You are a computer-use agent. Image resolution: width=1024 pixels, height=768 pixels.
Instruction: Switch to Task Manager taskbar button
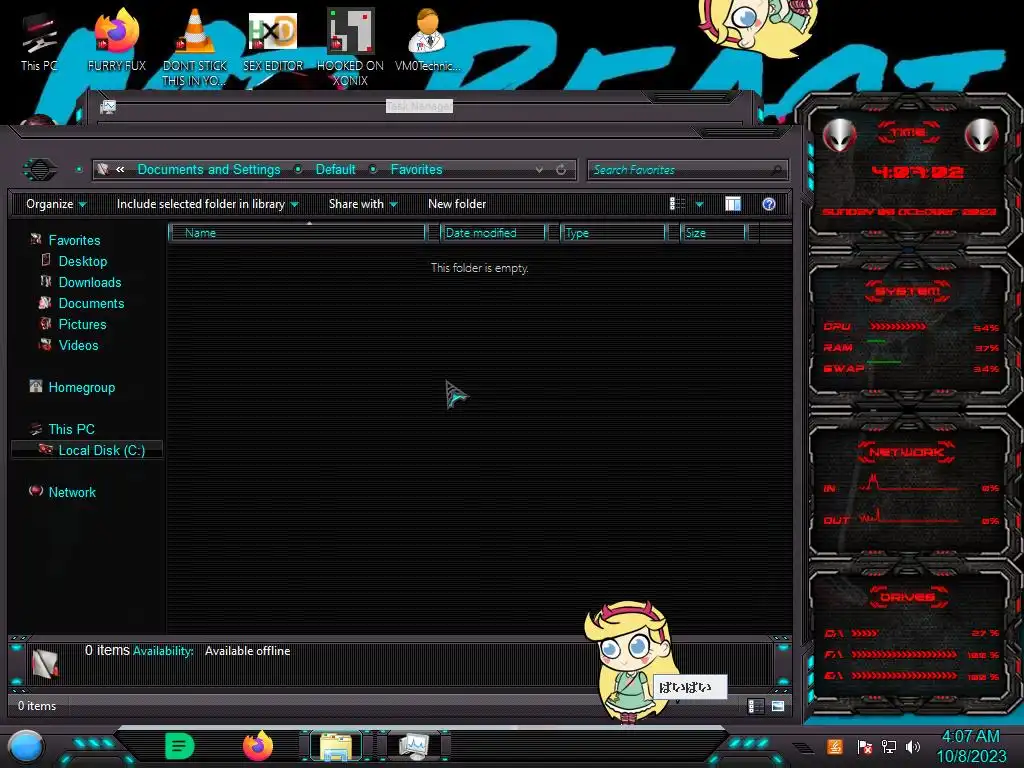[414, 746]
